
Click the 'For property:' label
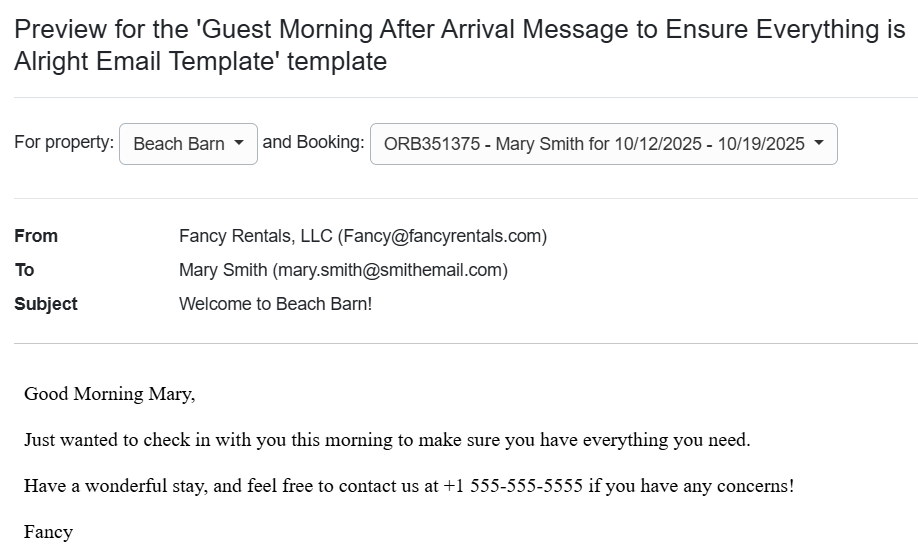pos(64,142)
